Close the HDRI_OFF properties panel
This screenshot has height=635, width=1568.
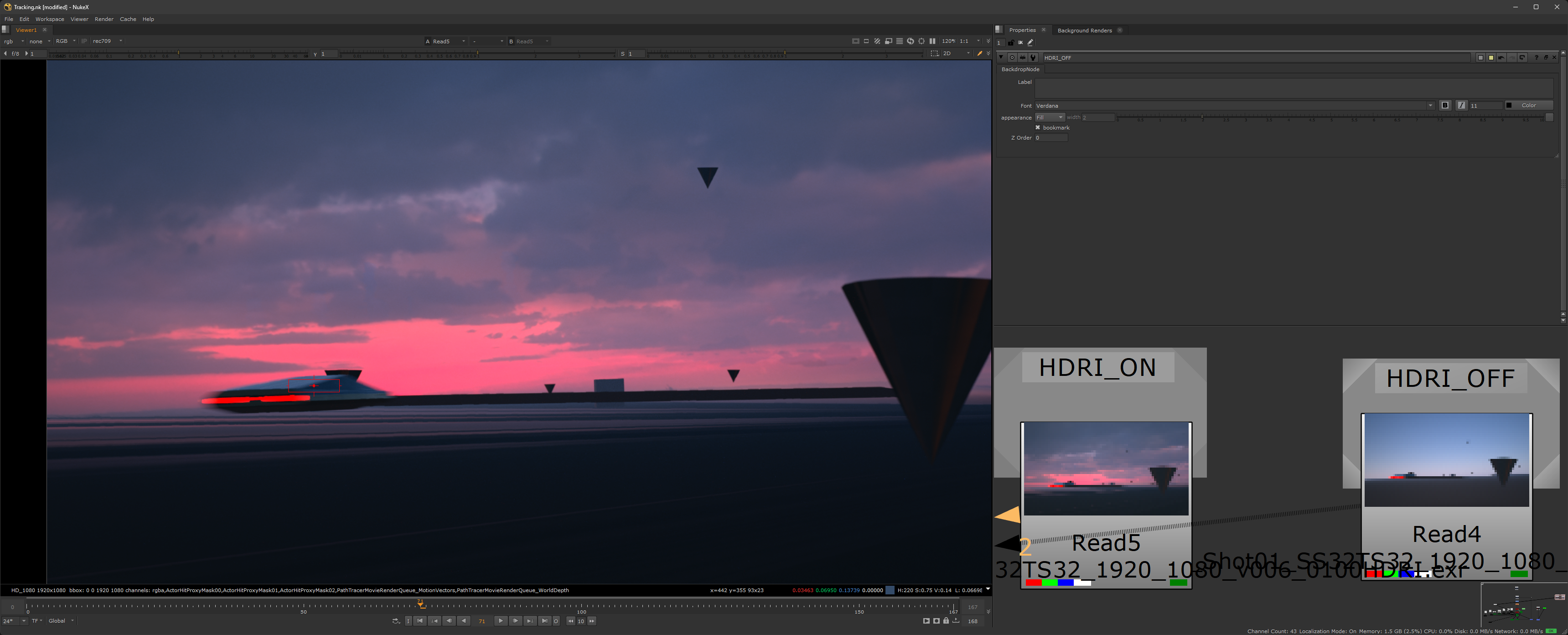(x=1554, y=57)
